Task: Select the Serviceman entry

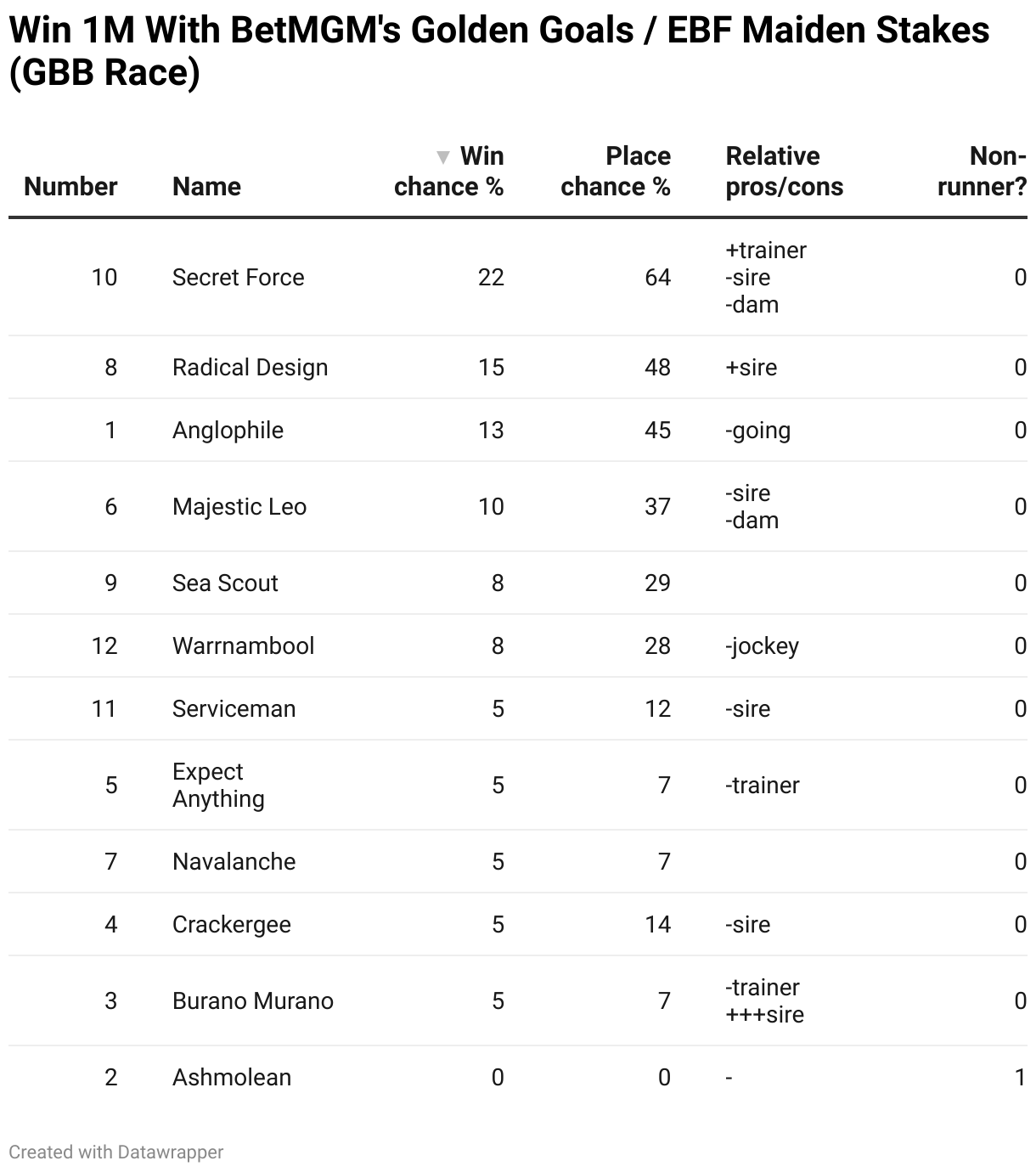Action: 234,709
